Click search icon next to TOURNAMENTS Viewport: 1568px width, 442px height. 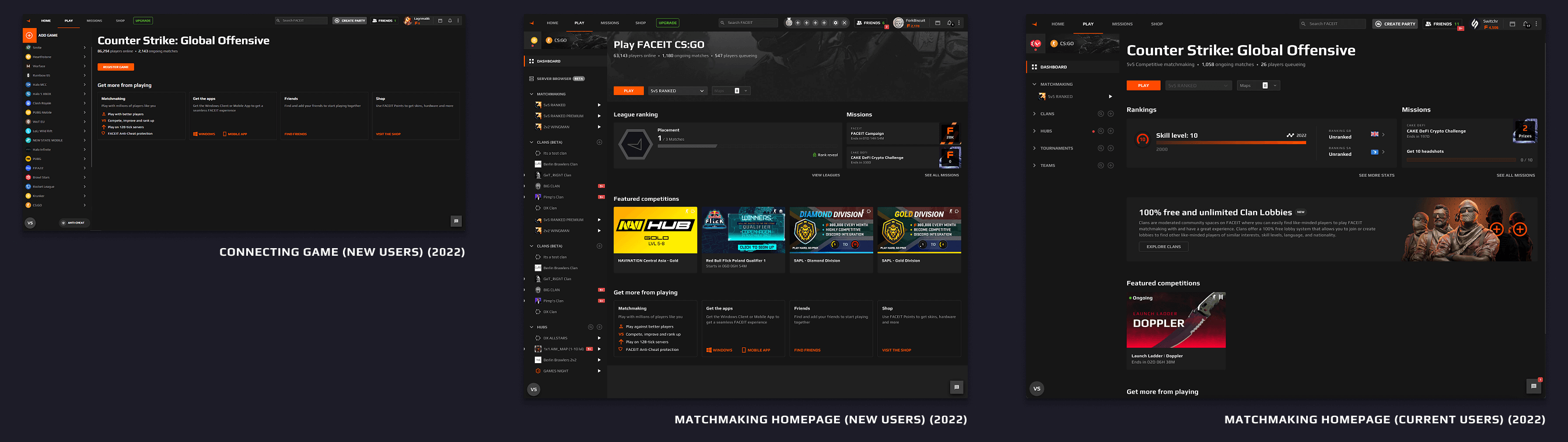1100,148
